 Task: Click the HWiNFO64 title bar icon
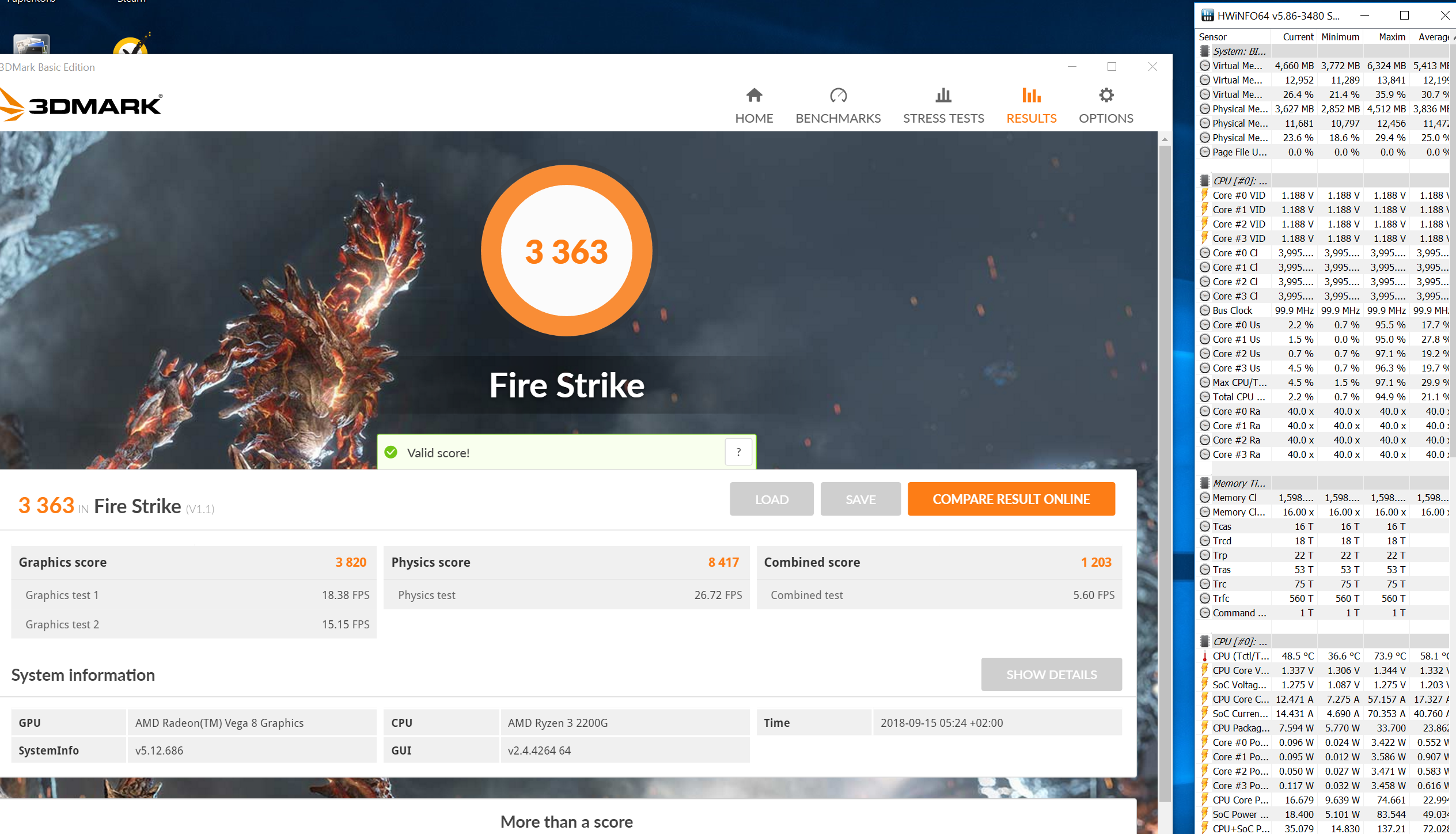[1207, 16]
